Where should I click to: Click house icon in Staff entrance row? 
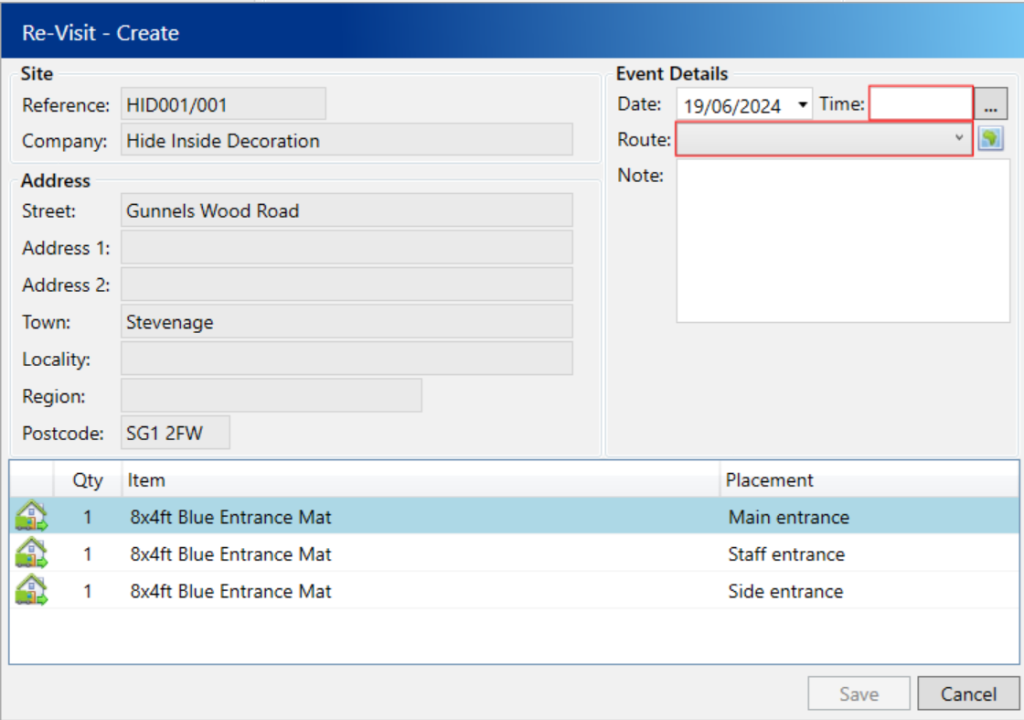(31, 553)
